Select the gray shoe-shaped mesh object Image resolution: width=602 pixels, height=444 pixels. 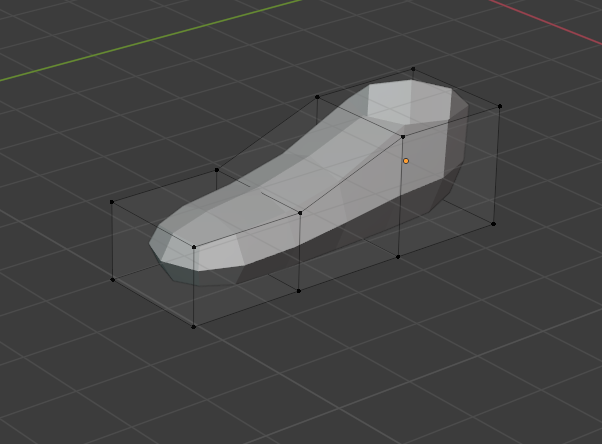(x=307, y=181)
